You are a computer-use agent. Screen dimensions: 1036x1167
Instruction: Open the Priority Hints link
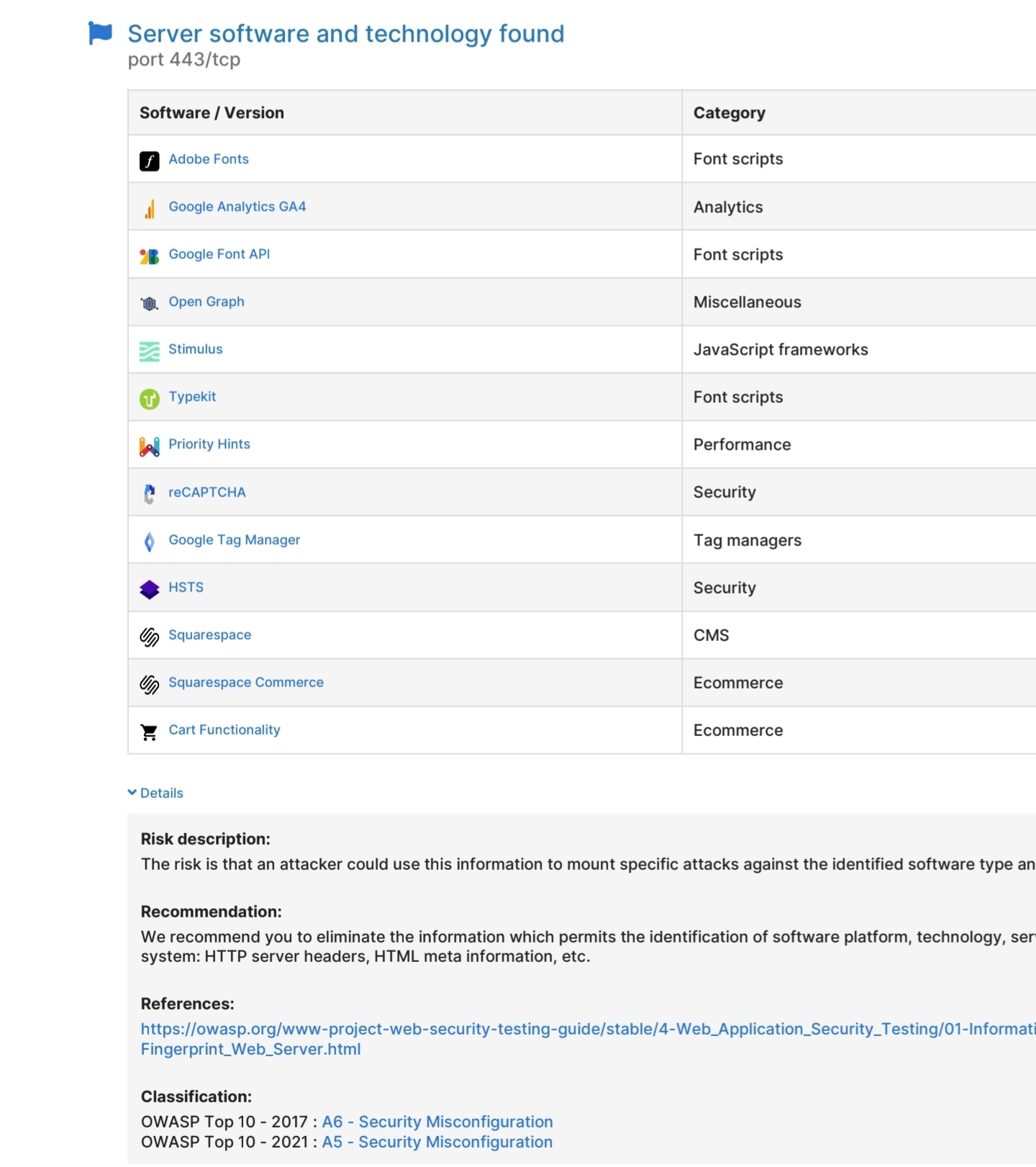tap(209, 444)
